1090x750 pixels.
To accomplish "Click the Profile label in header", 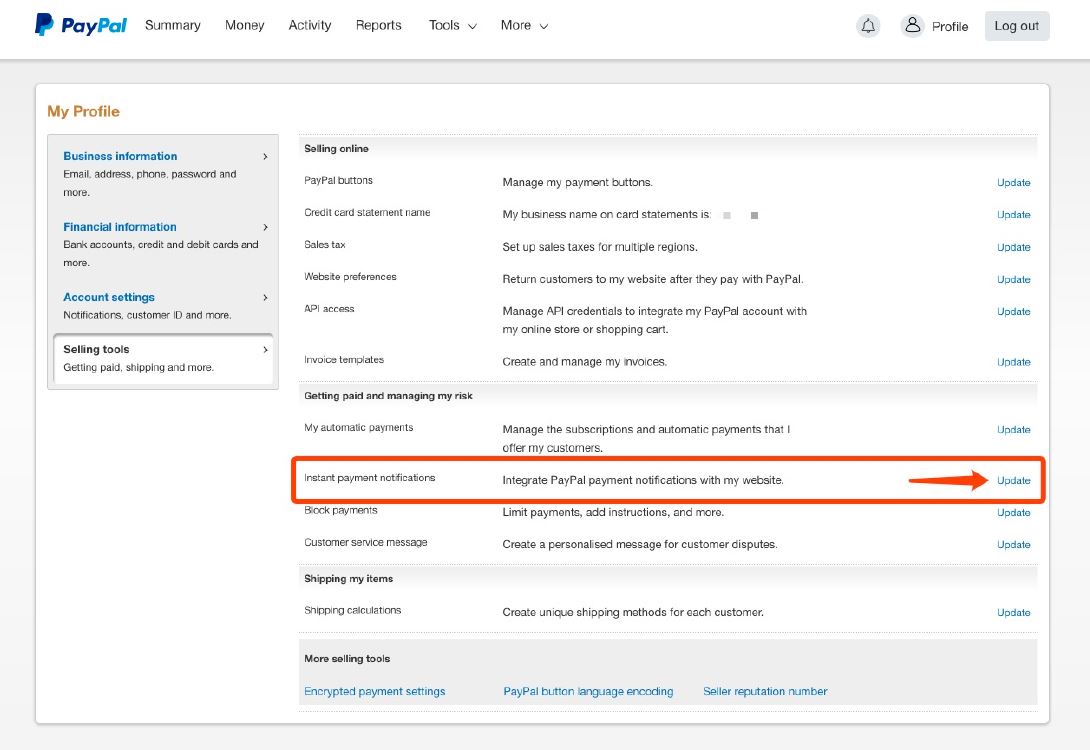I will [x=950, y=26].
